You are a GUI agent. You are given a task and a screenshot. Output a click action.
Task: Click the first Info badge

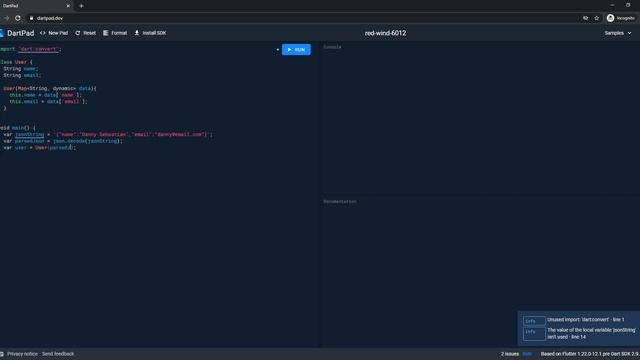[x=534, y=321]
